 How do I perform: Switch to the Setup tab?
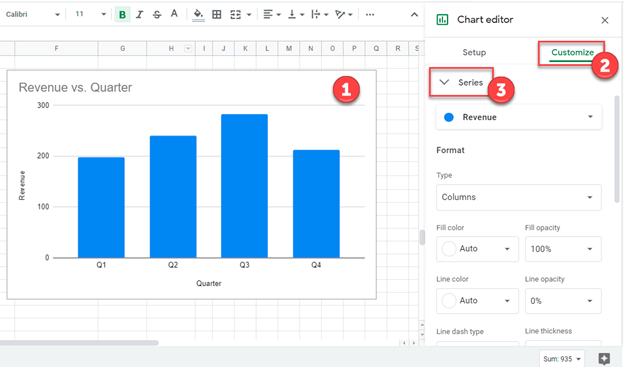474,52
